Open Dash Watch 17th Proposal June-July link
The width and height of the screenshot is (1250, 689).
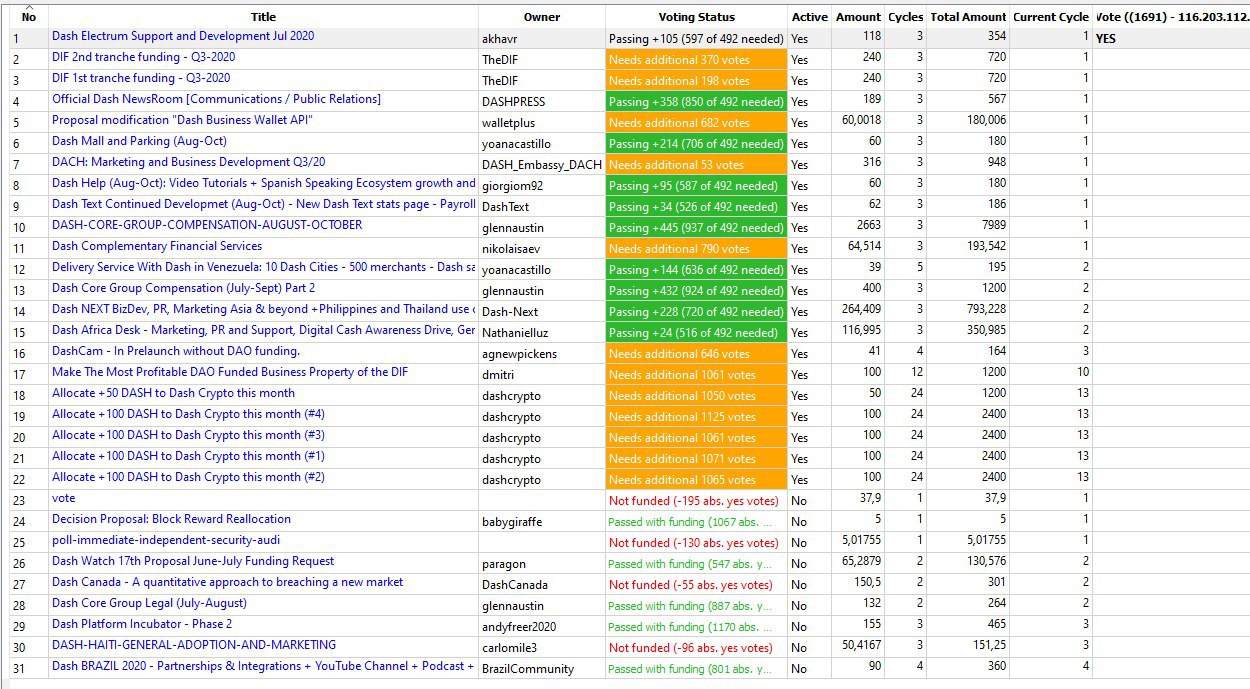point(193,561)
